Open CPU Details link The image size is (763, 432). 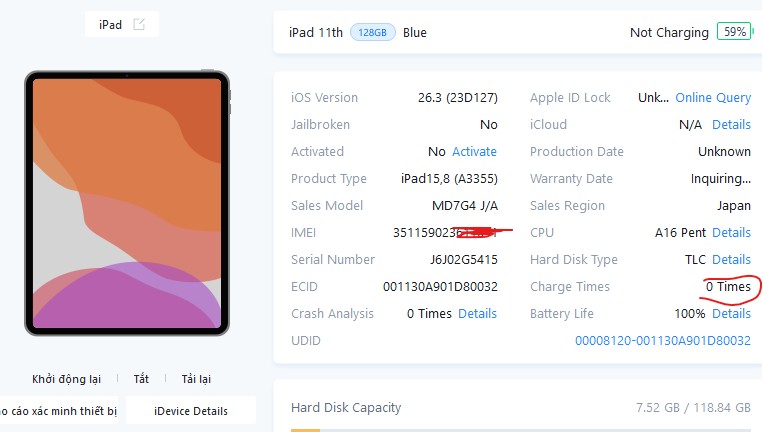(731, 233)
